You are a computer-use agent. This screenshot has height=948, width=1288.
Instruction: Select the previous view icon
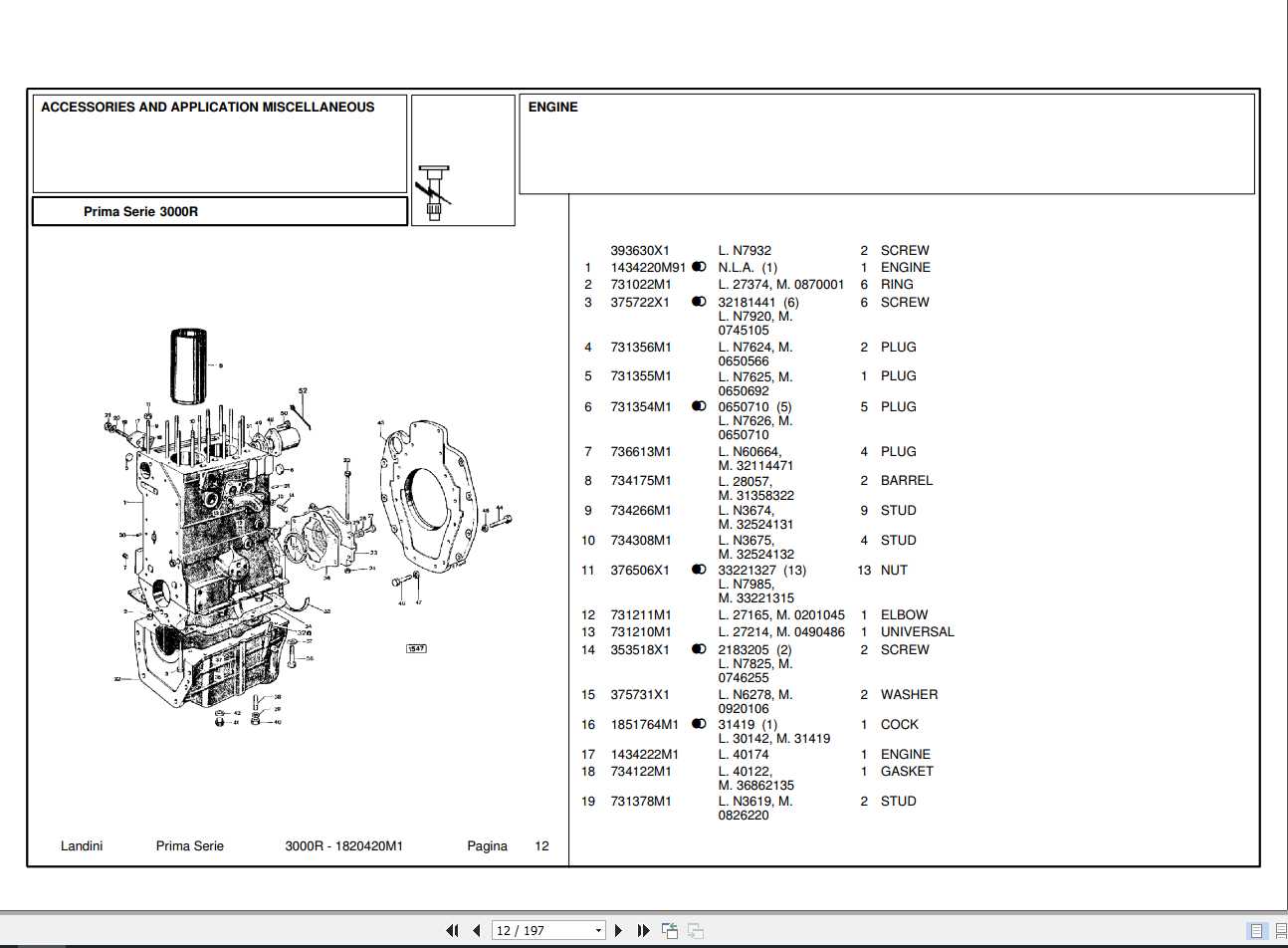tap(669, 930)
